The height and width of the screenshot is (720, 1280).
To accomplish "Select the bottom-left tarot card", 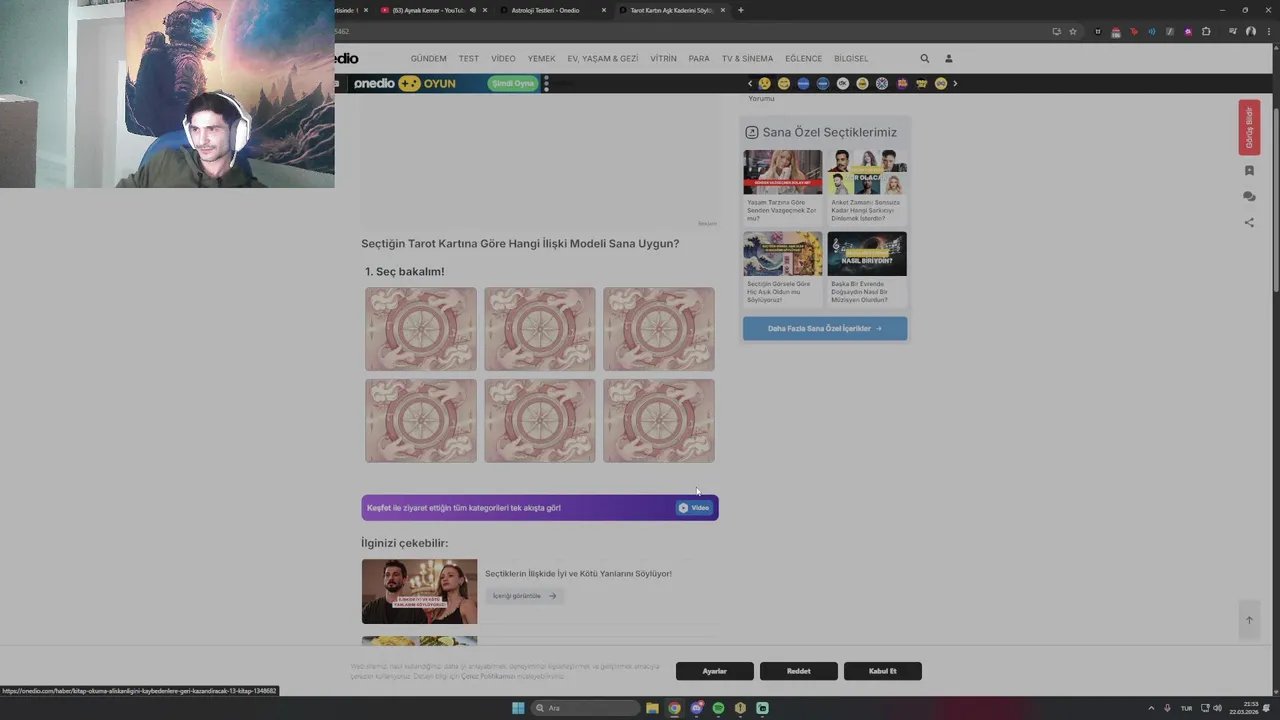I will coord(421,421).
